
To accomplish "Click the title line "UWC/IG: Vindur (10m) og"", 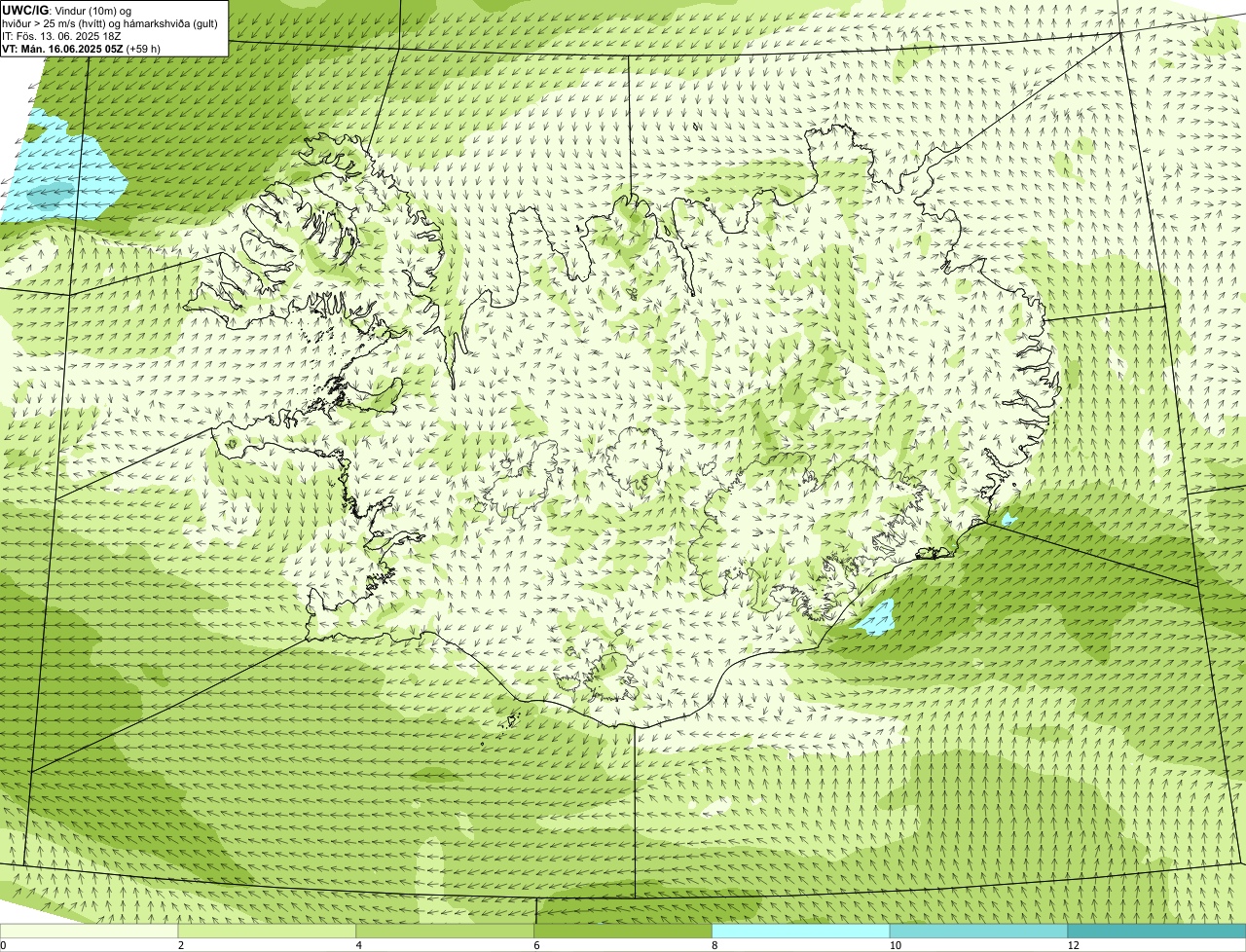I will [x=67, y=10].
